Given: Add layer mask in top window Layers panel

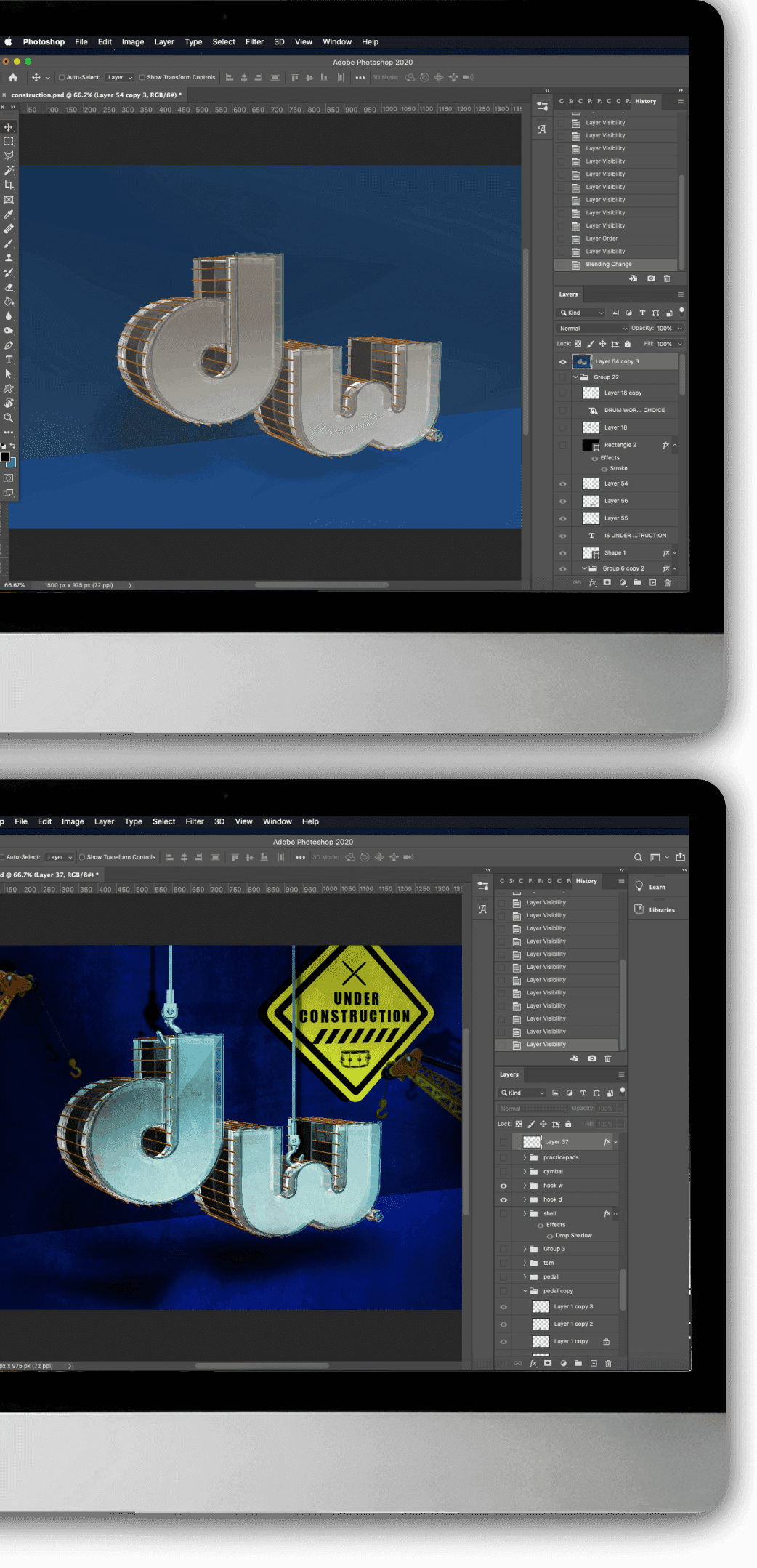Looking at the screenshot, I should (607, 582).
